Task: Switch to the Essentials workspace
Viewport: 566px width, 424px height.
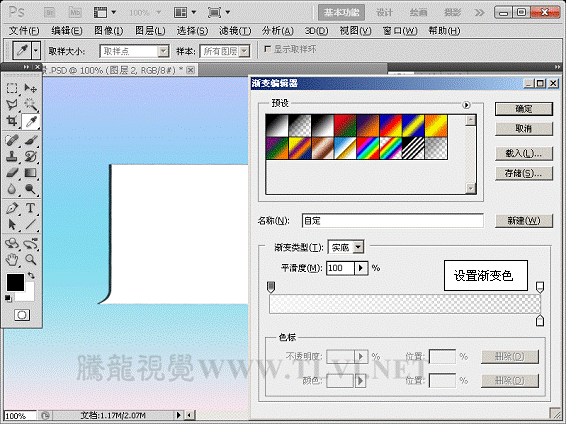Action: pyautogui.click(x=341, y=13)
